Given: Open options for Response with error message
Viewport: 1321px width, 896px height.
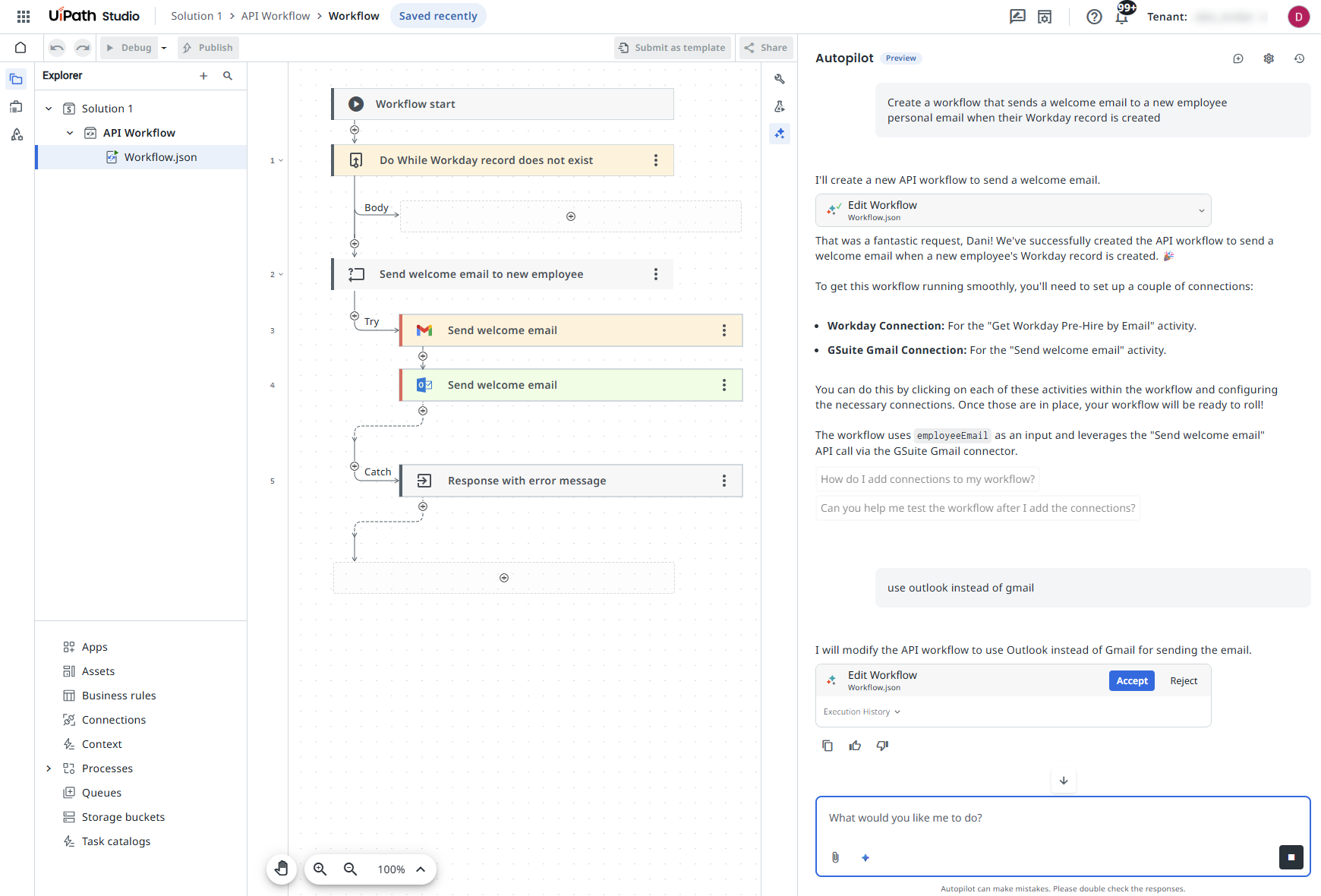Looking at the screenshot, I should click(x=724, y=481).
